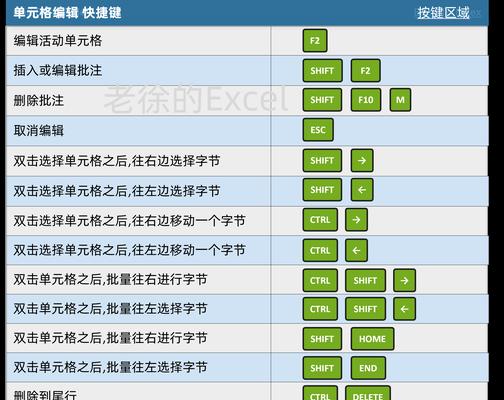Select text 双击选择单元格之后,往左边移动一个字节

coord(130,250)
